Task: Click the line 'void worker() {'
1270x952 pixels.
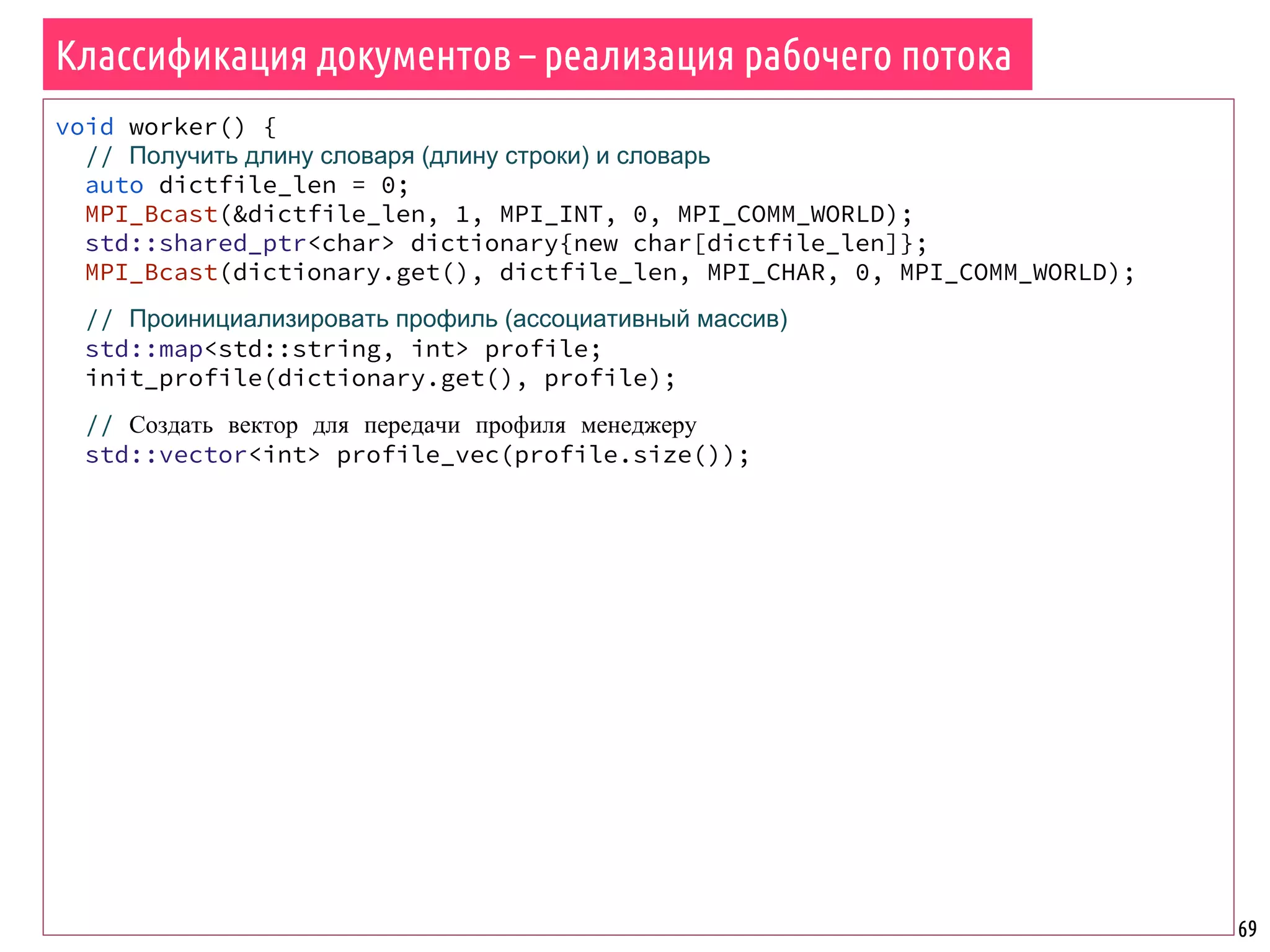Action: 166,127
